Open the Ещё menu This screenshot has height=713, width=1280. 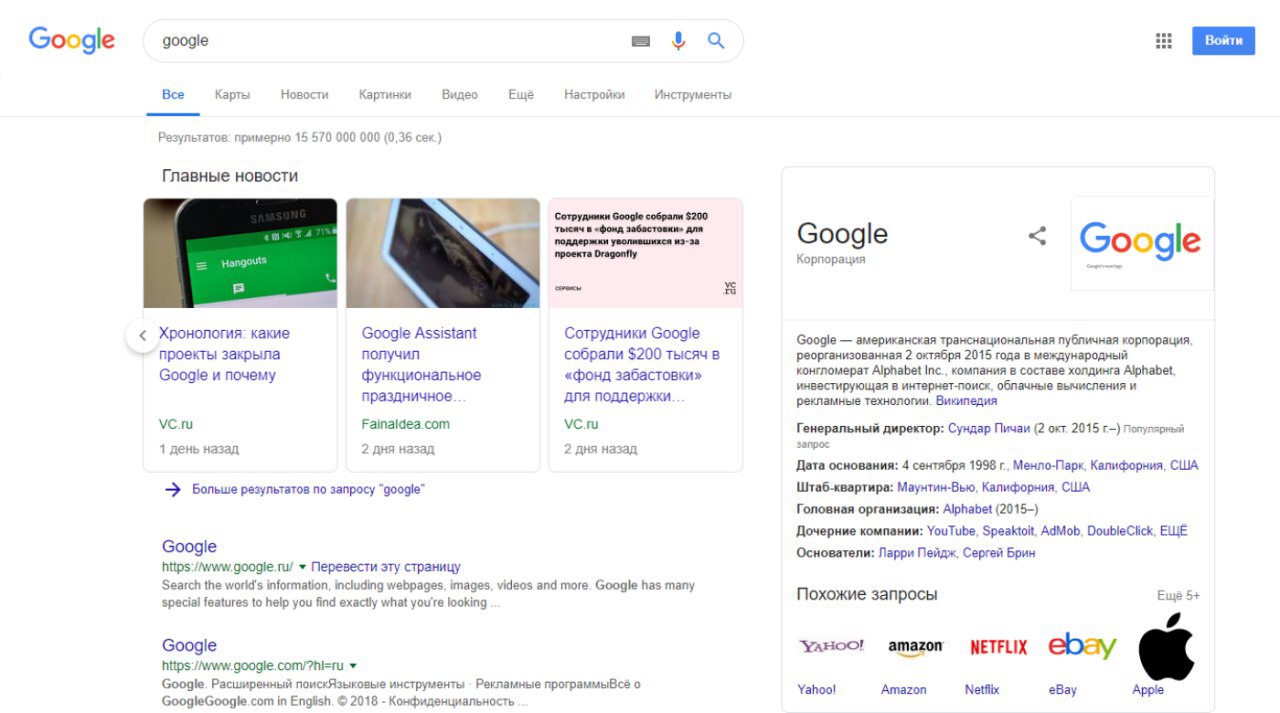tap(521, 95)
